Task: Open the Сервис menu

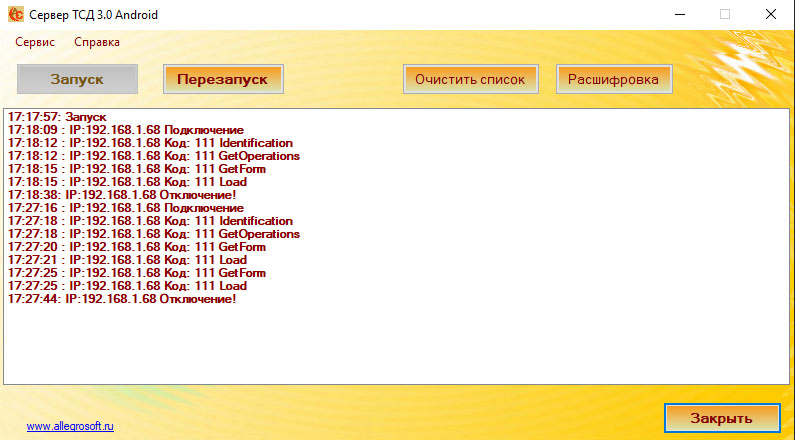Action: click(35, 42)
